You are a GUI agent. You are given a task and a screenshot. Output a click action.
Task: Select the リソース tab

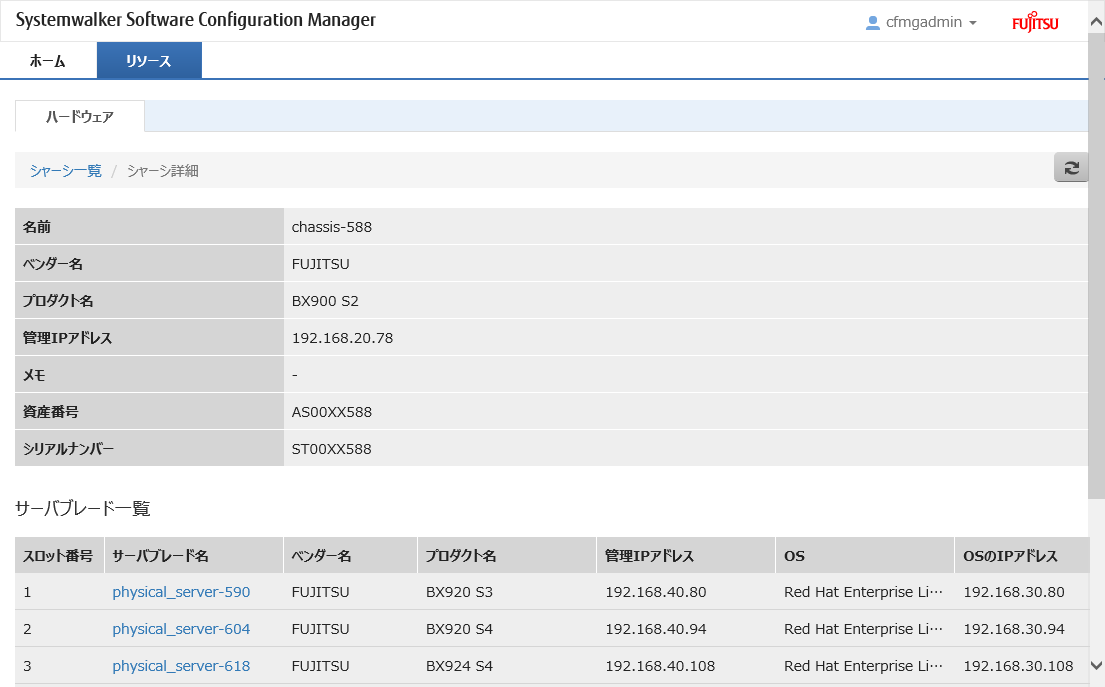[149, 61]
